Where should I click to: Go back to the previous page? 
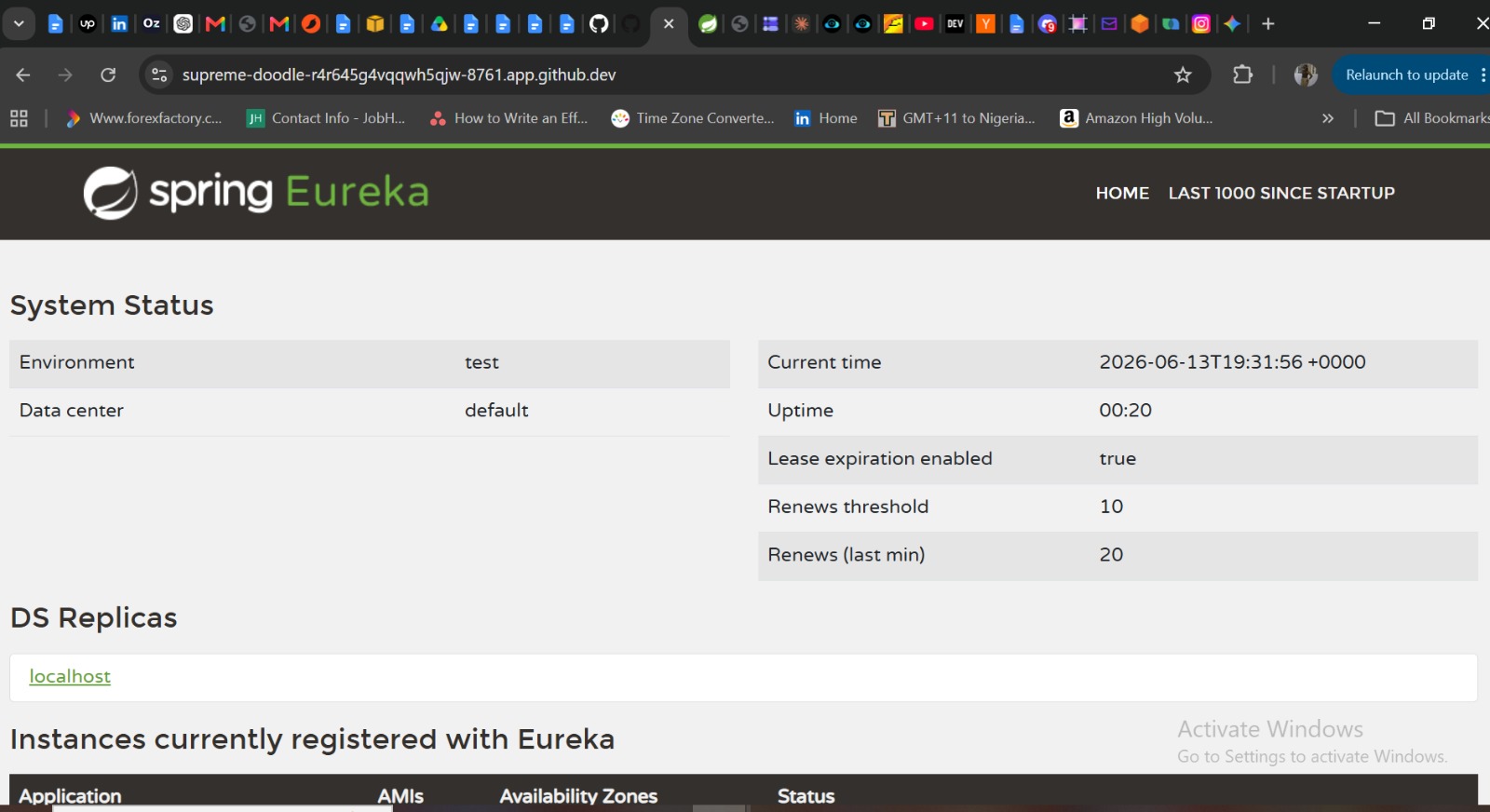(23, 74)
